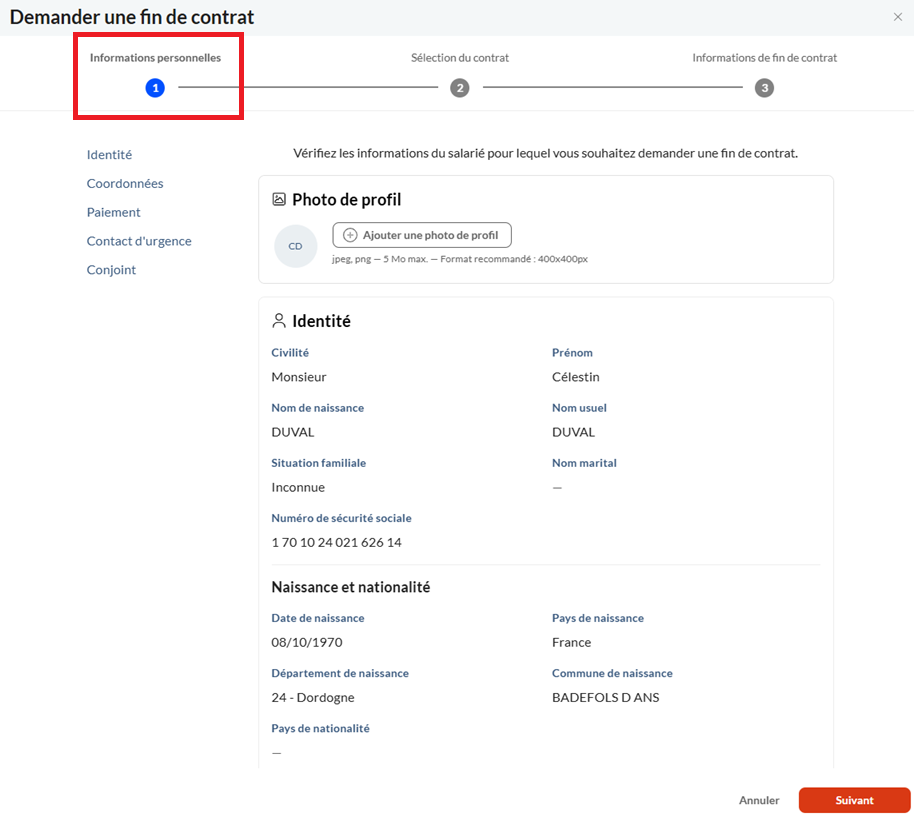Open the Paiement sidebar link
This screenshot has height=821, width=914.
point(113,212)
